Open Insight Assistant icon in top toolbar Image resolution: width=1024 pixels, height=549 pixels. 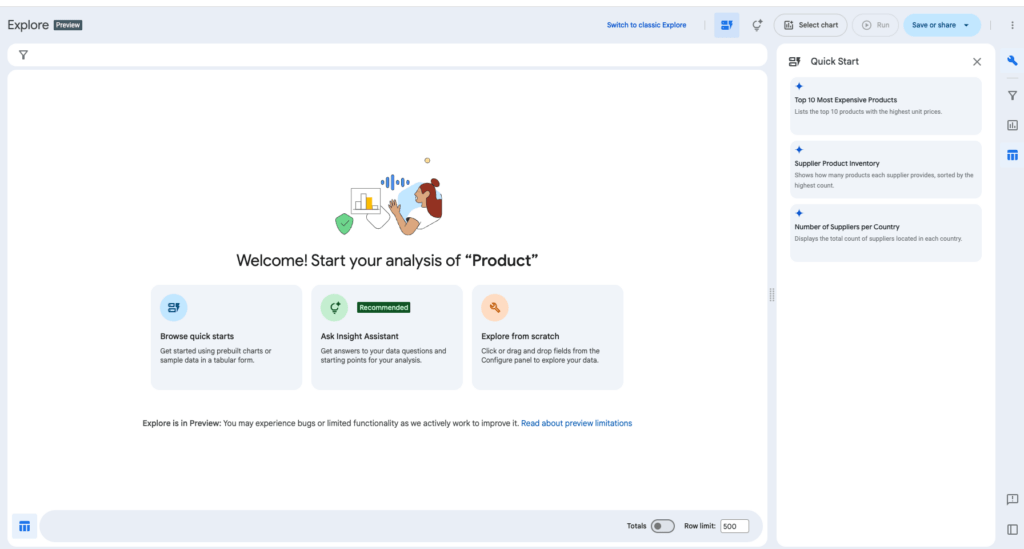click(756, 25)
